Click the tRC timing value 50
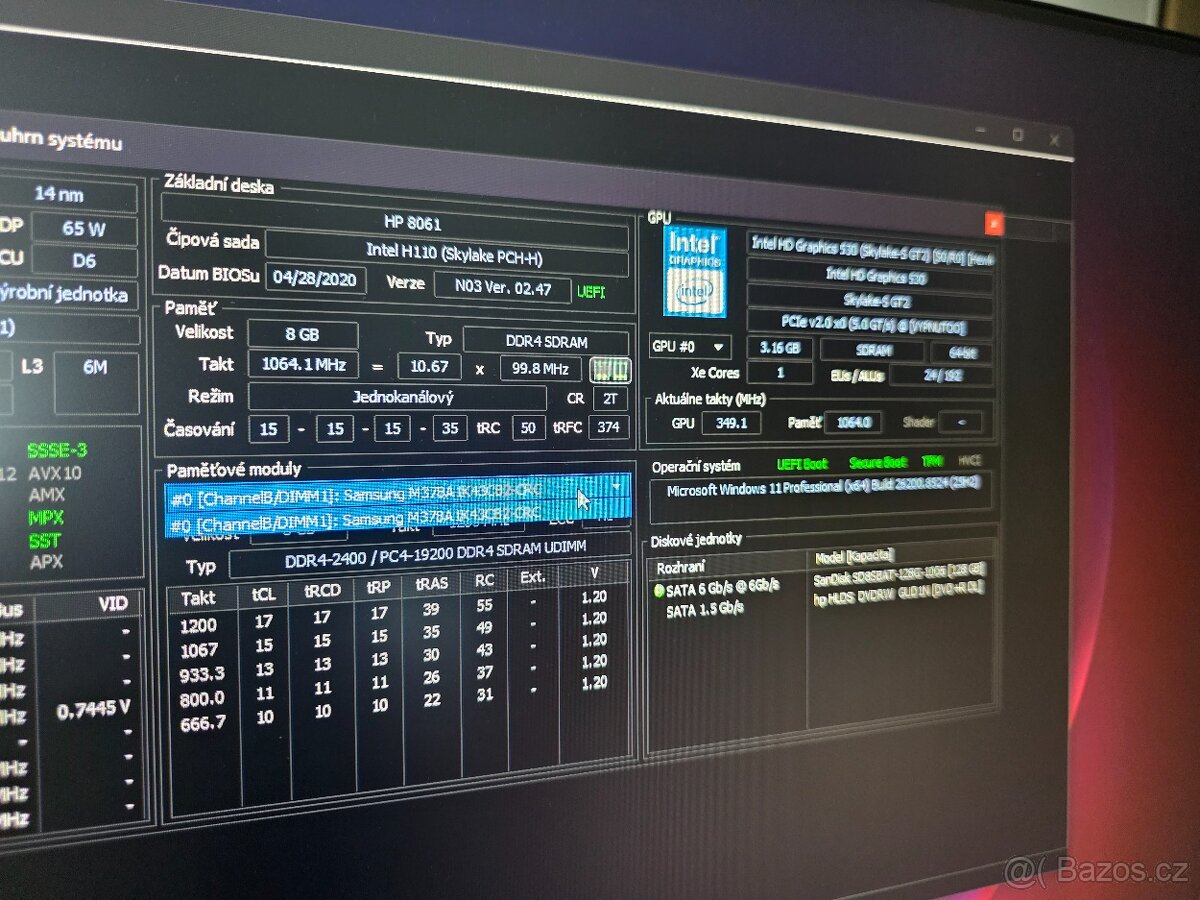The image size is (1200, 900). pyautogui.click(x=527, y=428)
